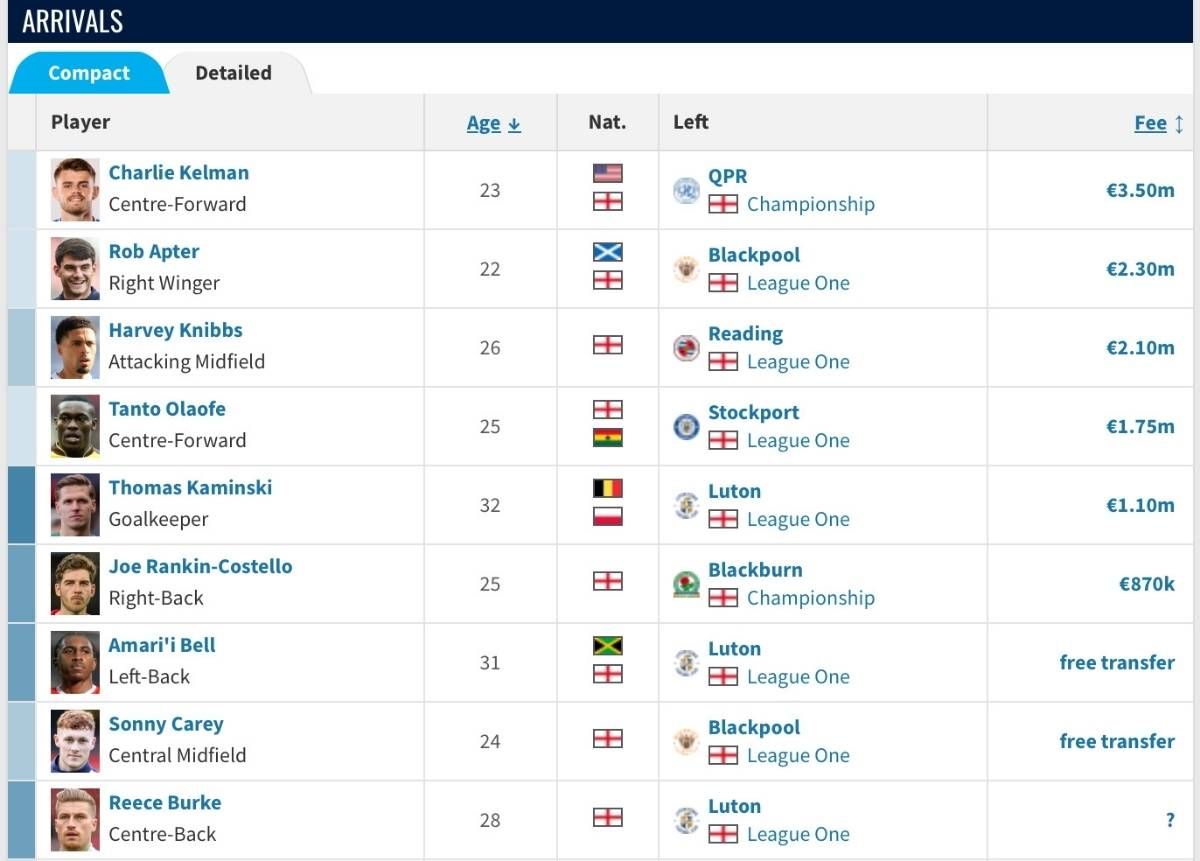The height and width of the screenshot is (861, 1200).
Task: Open Charlie Kelman's player profile link
Action: point(179,172)
